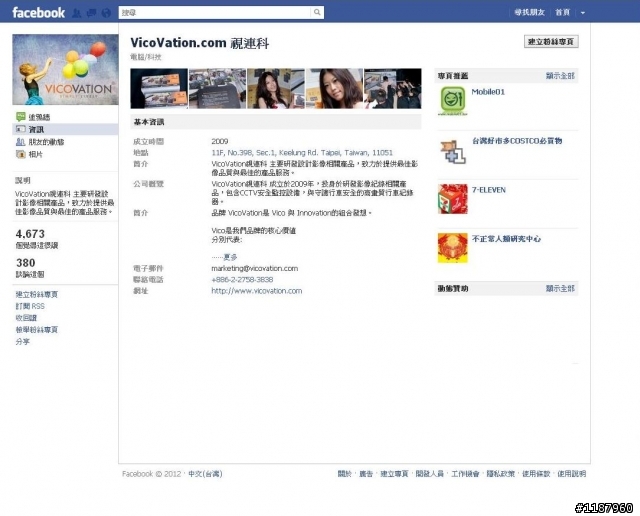The image size is (640, 516).
Task: Click 顯示全部 next to 專頁推薦
Action: pyautogui.click(x=560, y=76)
